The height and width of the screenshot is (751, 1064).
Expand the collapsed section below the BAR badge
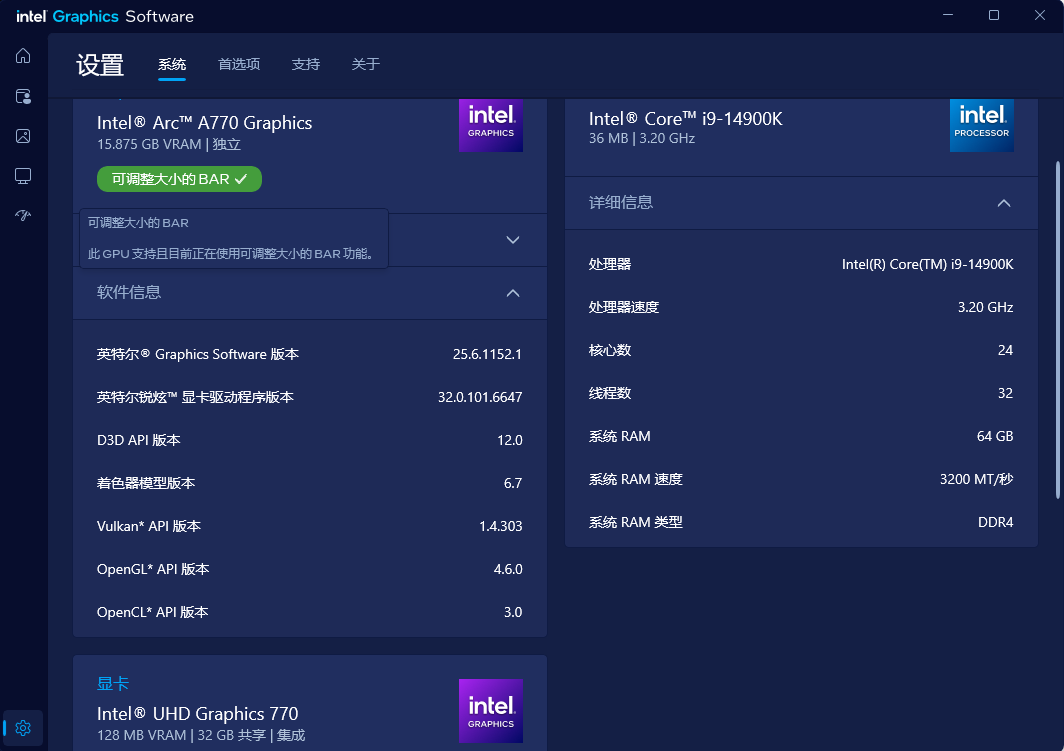point(513,240)
